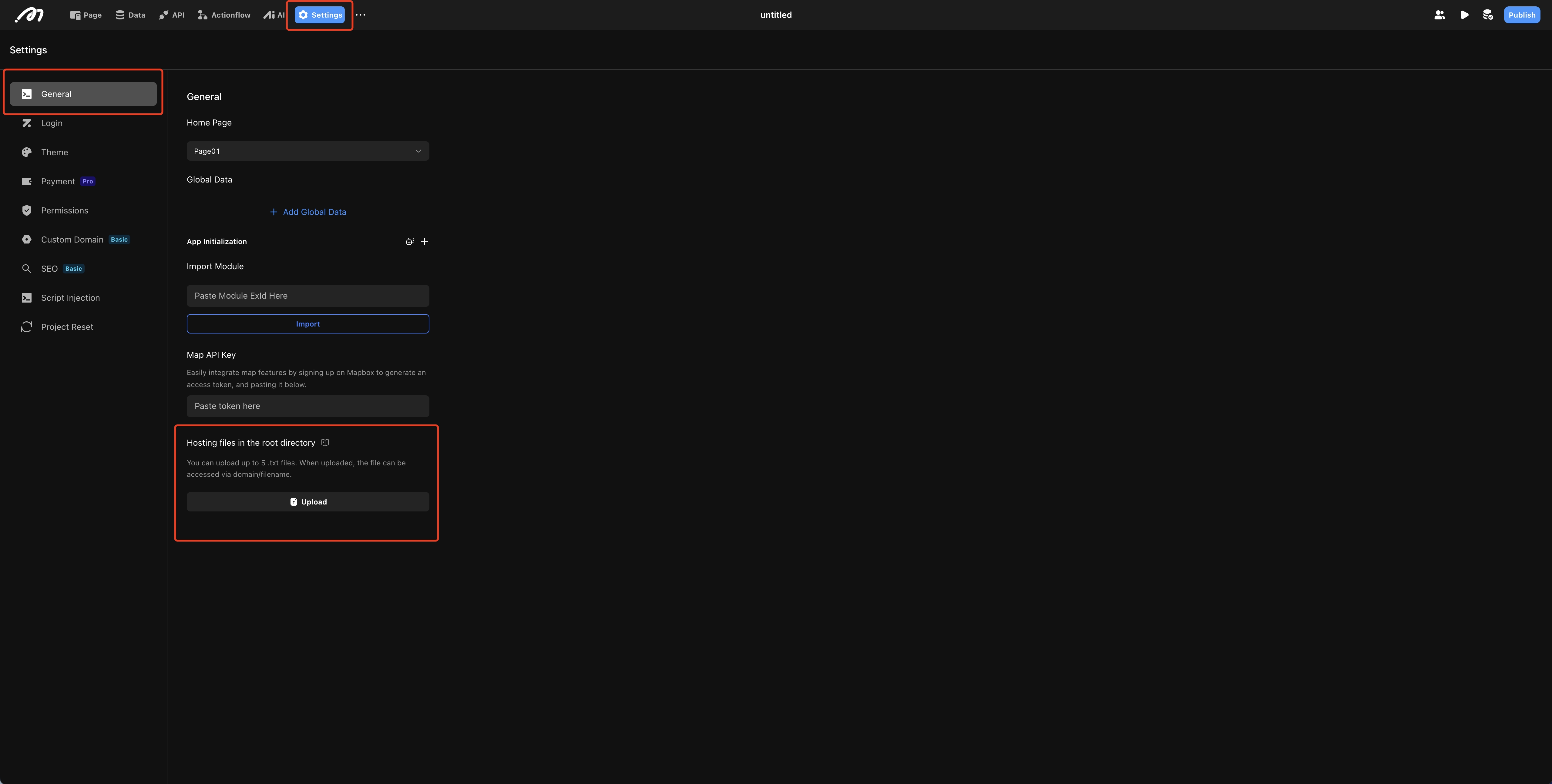Open Custom Domain settings

coord(83,240)
